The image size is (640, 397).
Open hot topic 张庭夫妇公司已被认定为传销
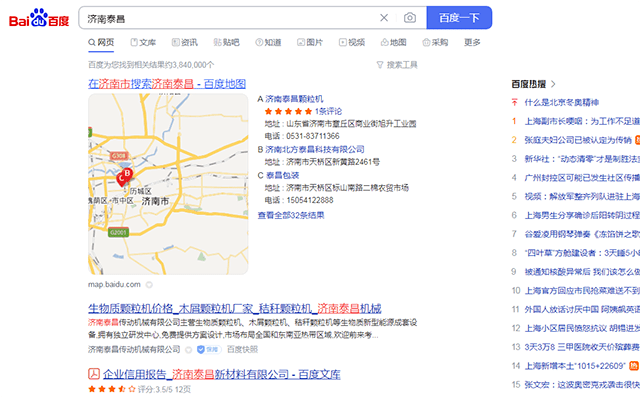tap(578, 140)
